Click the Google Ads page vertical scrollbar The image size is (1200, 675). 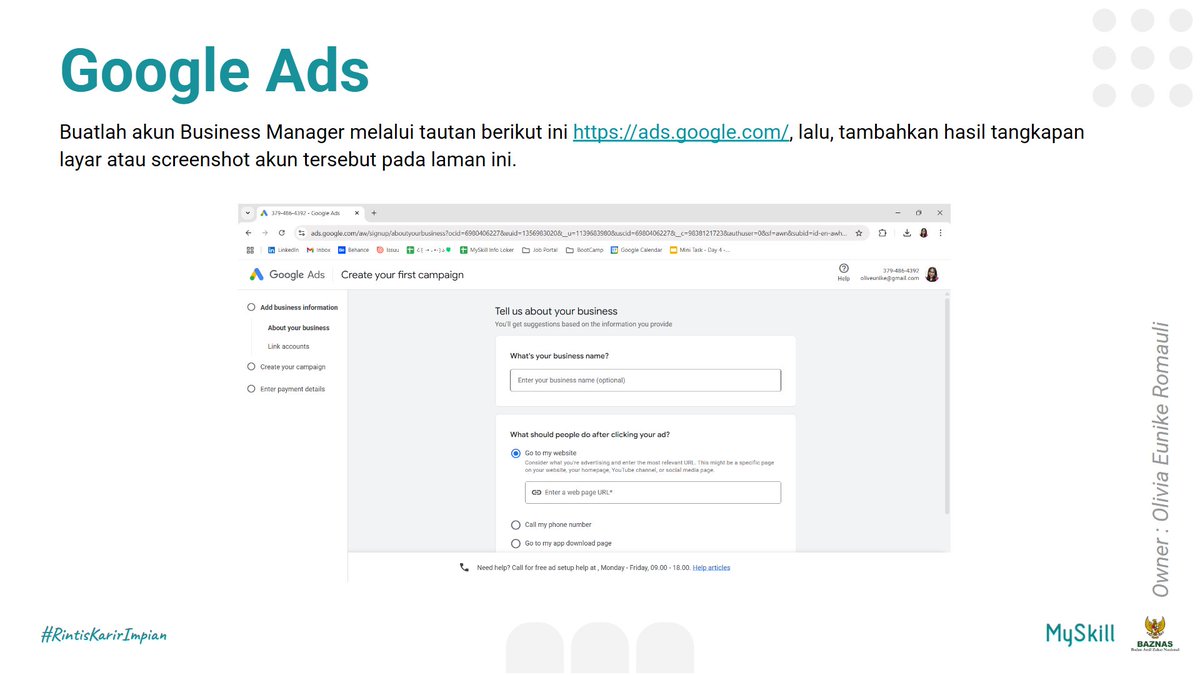coord(946,405)
